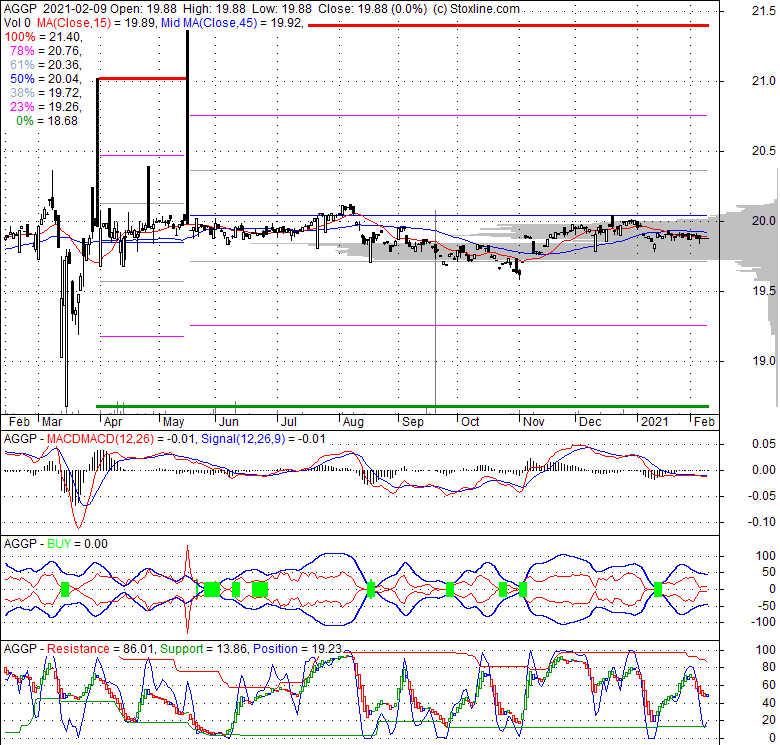Image resolution: width=780 pixels, height=745 pixels.
Task: Click the 'Sep' month label on time axis
Action: pos(413,422)
